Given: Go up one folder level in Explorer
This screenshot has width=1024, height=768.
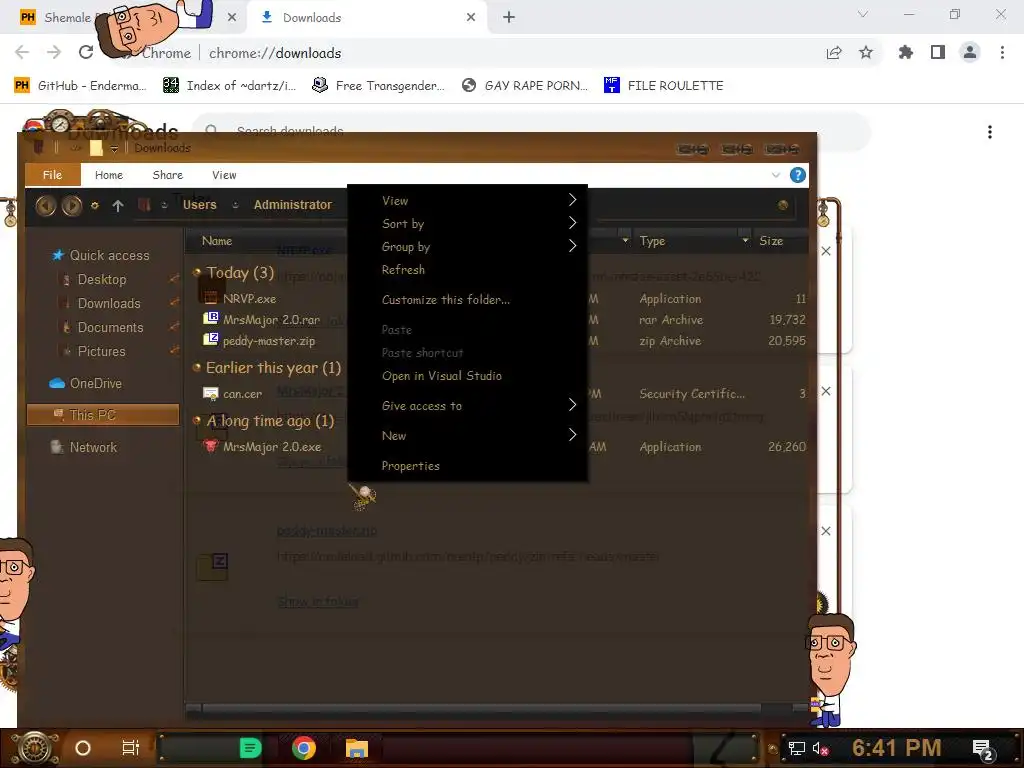Looking at the screenshot, I should tap(118, 206).
